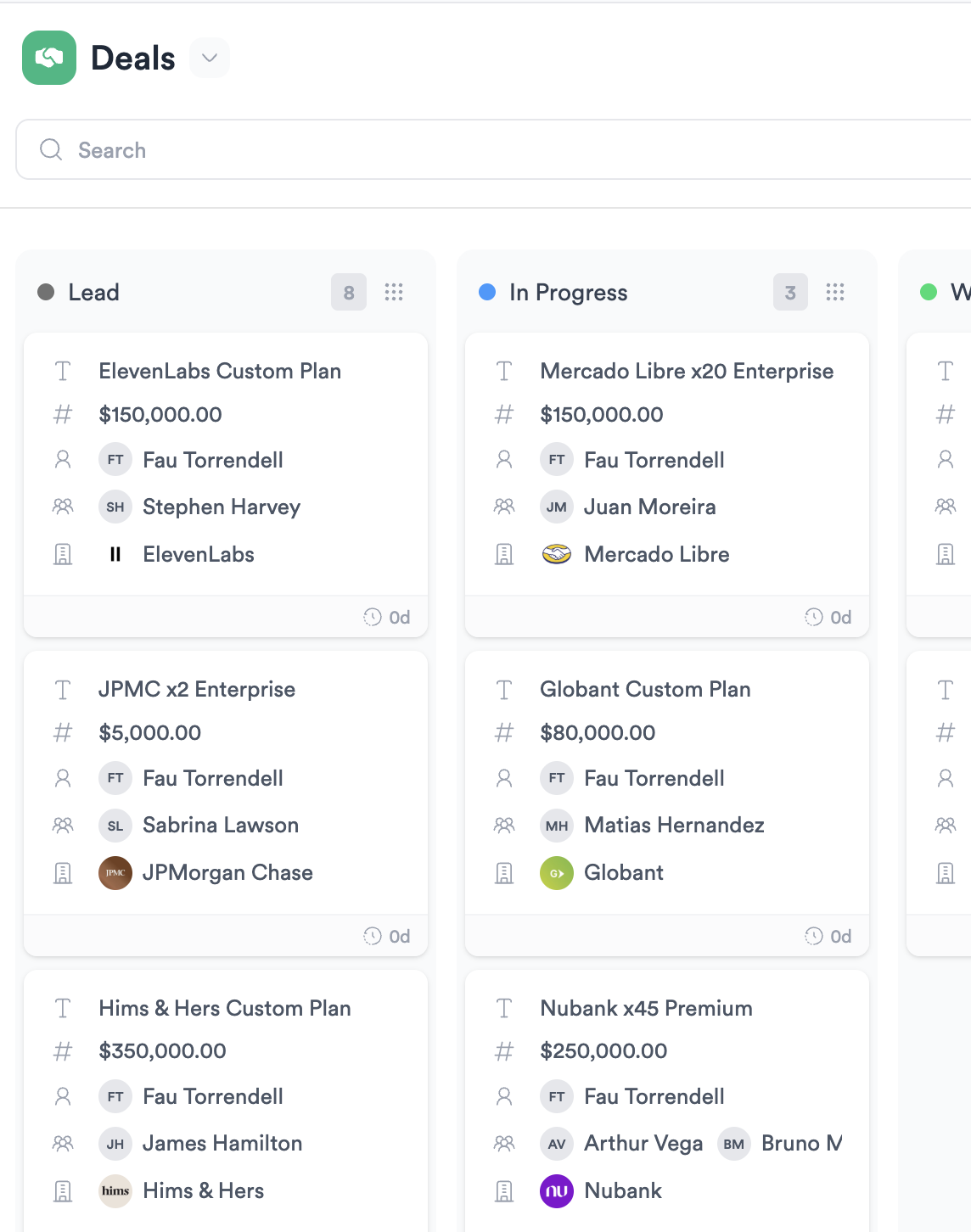The image size is (971, 1232).
Task: Open Mercado Libre x20 Enterprise deal
Action: pos(687,371)
